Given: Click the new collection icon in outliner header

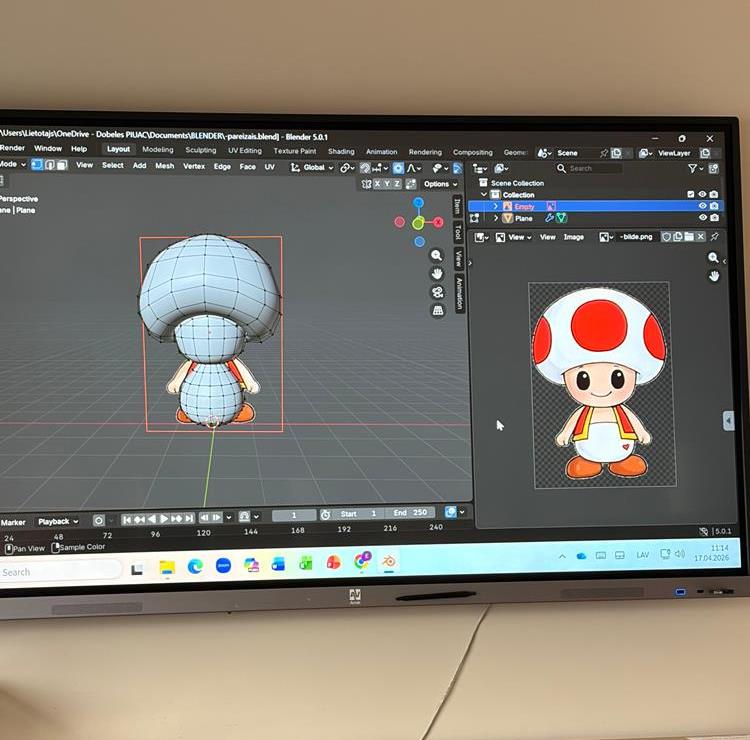Looking at the screenshot, I should (714, 168).
